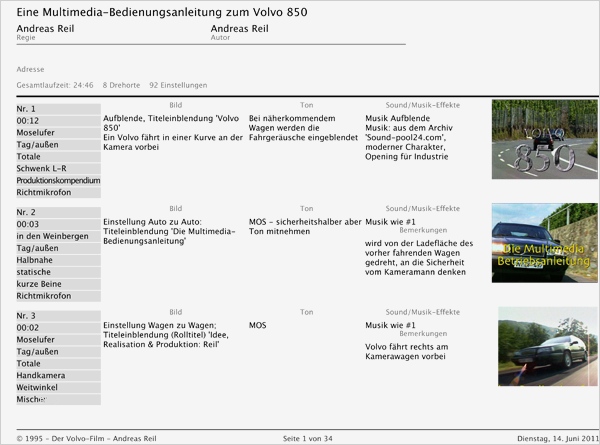This screenshot has height=445, width=600.
Task: Select 'Handkamera' field
Action: coord(58,375)
